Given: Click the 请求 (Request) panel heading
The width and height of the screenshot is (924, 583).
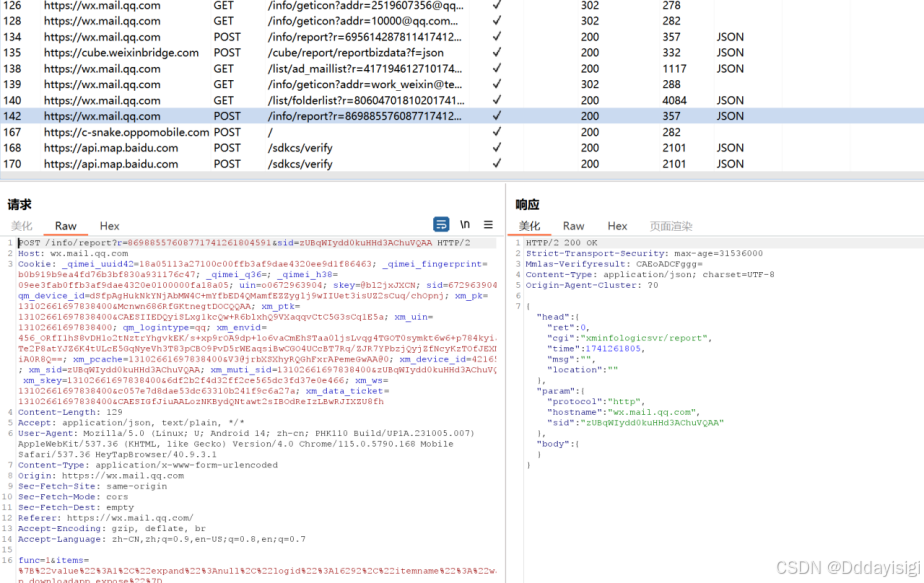Looking at the screenshot, I should point(19,205).
